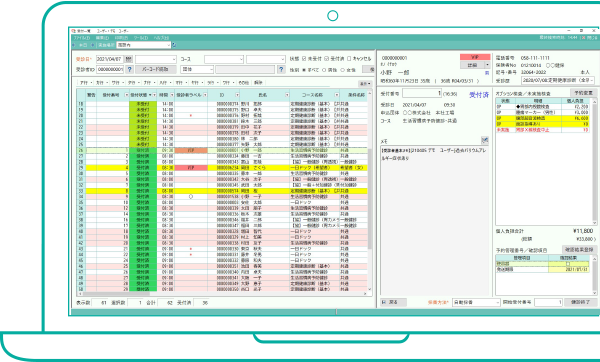
Task: Open the 印刷 menu
Action: click(x=122, y=38)
